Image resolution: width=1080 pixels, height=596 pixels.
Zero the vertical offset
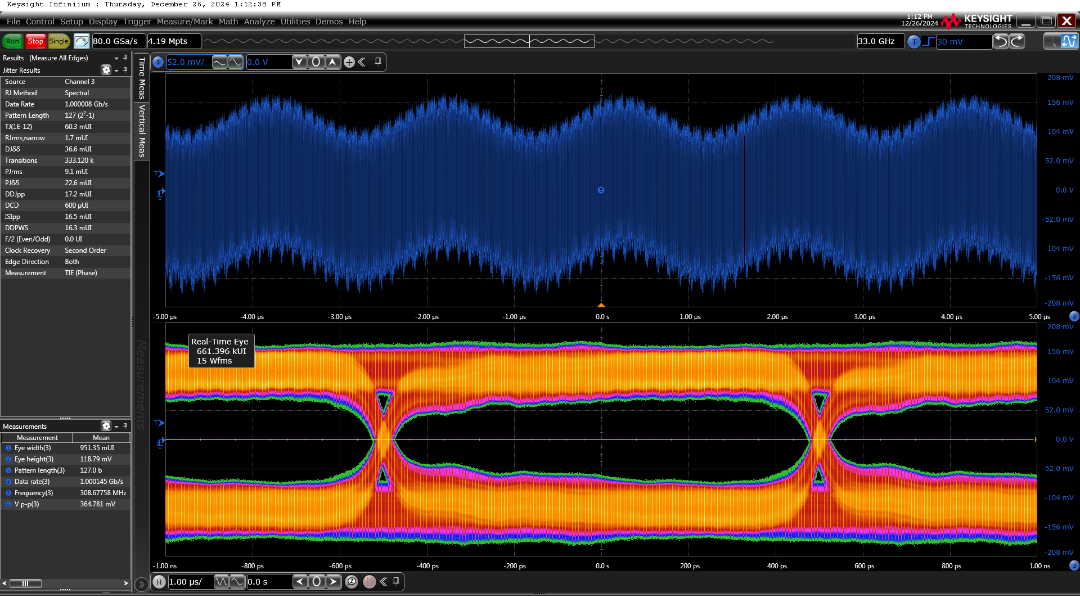[x=315, y=62]
